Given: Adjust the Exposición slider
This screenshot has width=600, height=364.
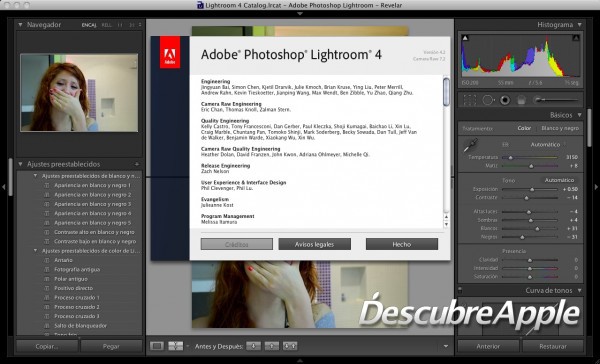Looking at the screenshot, I should [x=530, y=189].
